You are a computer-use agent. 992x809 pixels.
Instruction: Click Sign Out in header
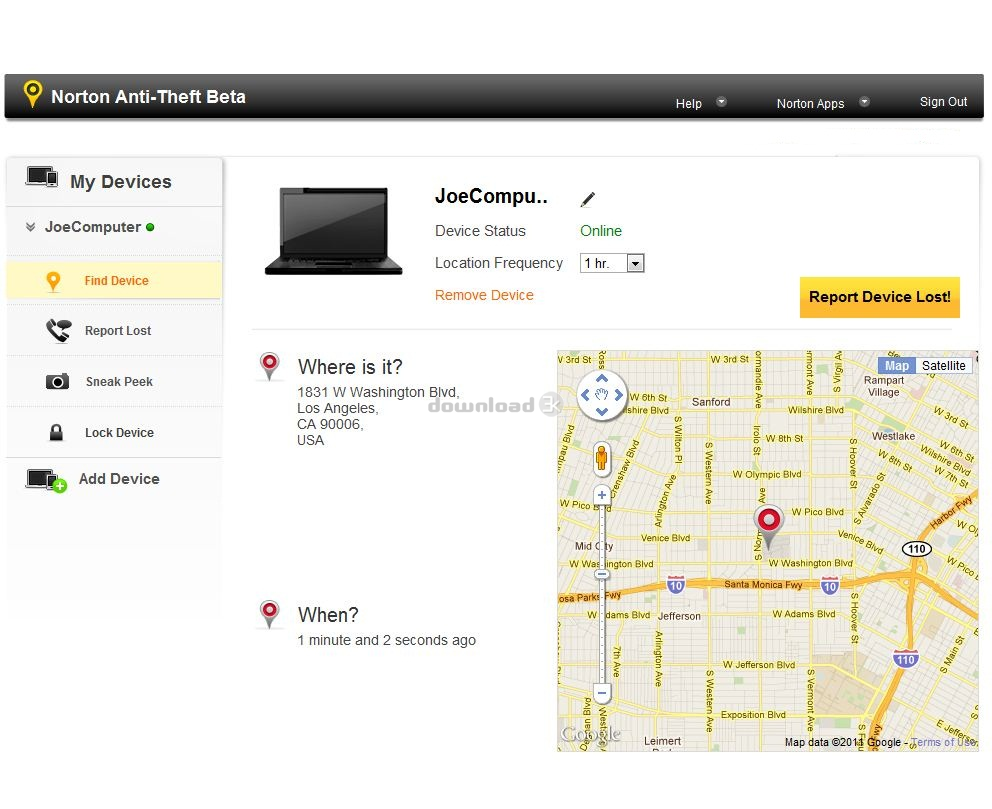pos(943,102)
